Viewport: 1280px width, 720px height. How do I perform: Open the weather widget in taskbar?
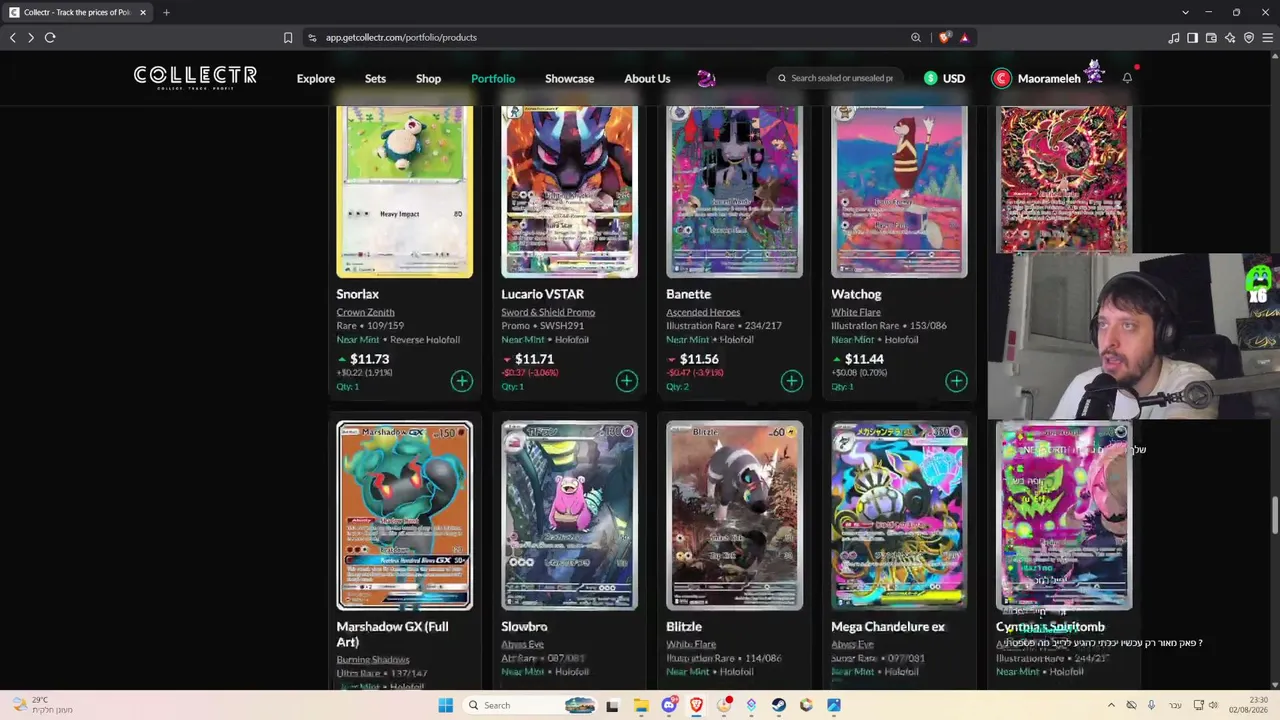click(x=42, y=705)
